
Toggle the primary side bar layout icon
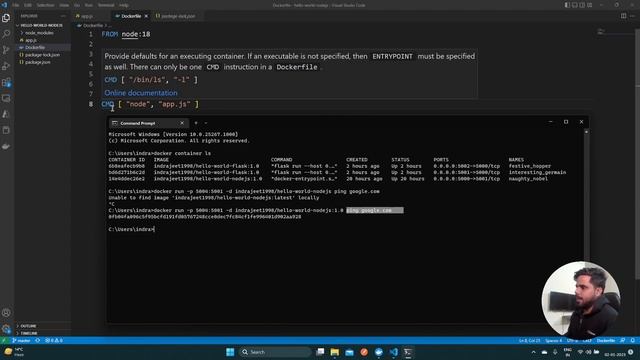567,5
